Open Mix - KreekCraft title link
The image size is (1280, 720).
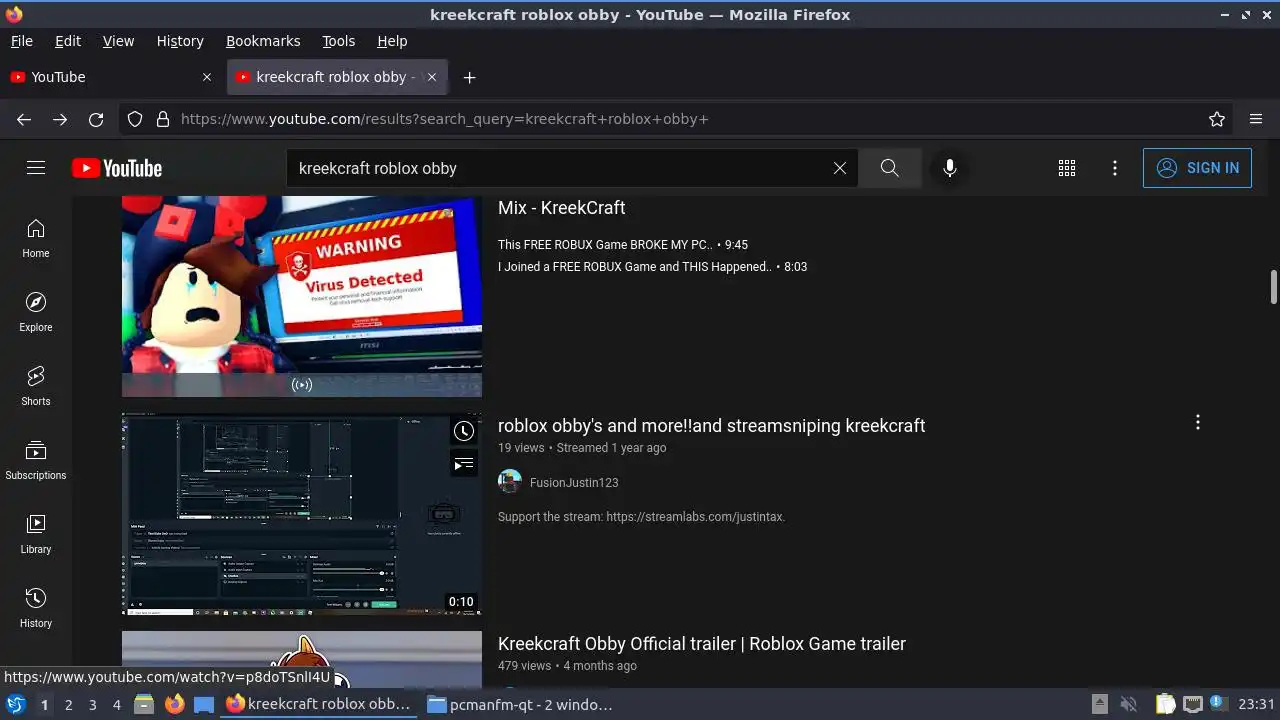[x=562, y=208]
